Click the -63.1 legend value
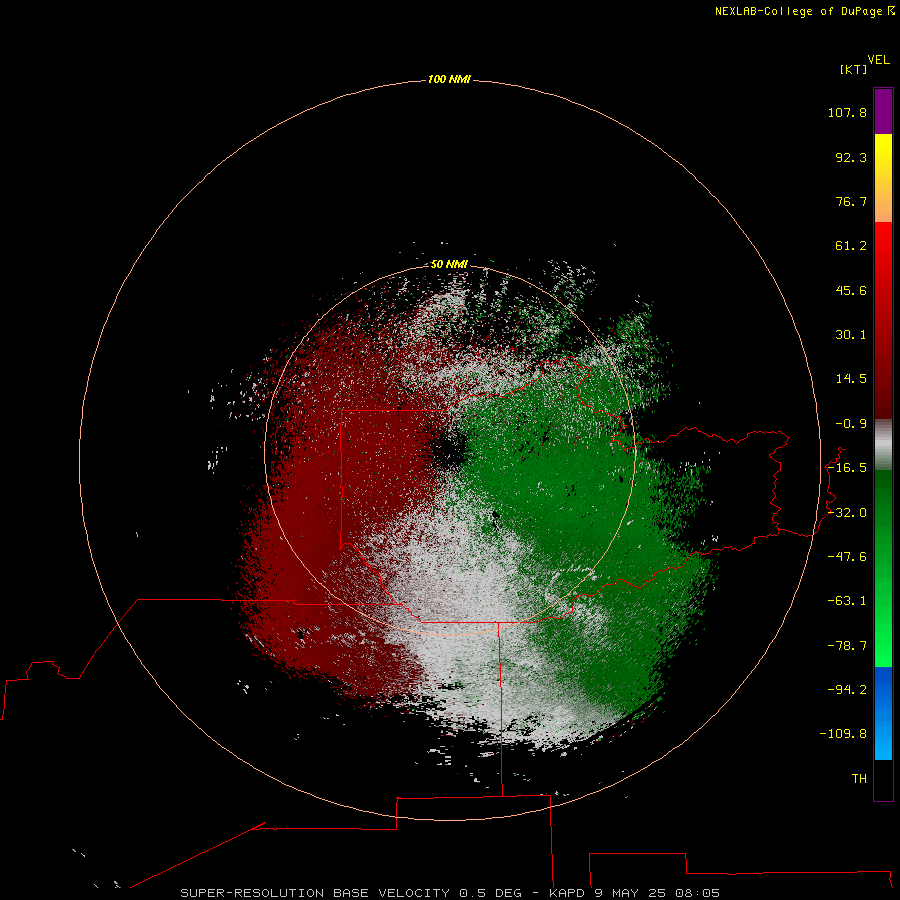The image size is (900, 900). (x=847, y=601)
